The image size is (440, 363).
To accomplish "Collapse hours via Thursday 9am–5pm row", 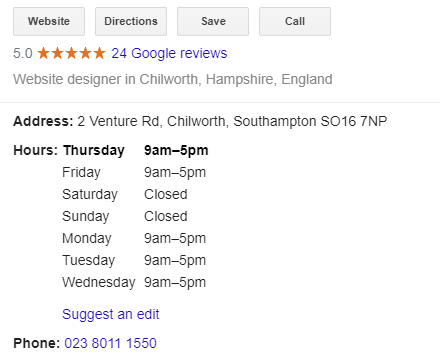I will tap(136, 150).
